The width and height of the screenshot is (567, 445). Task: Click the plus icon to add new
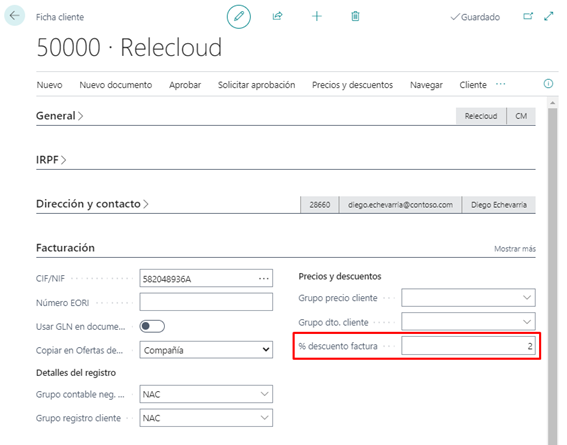coord(317,16)
